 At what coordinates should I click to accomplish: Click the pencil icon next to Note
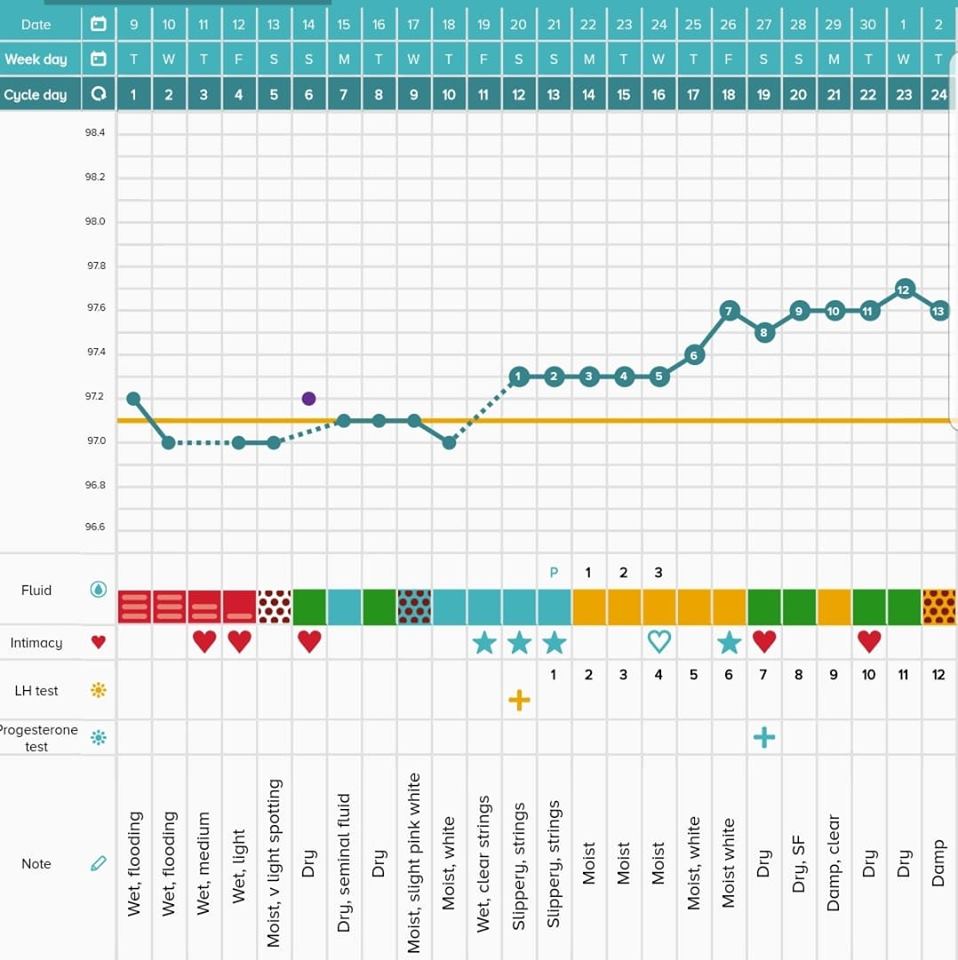[x=98, y=863]
